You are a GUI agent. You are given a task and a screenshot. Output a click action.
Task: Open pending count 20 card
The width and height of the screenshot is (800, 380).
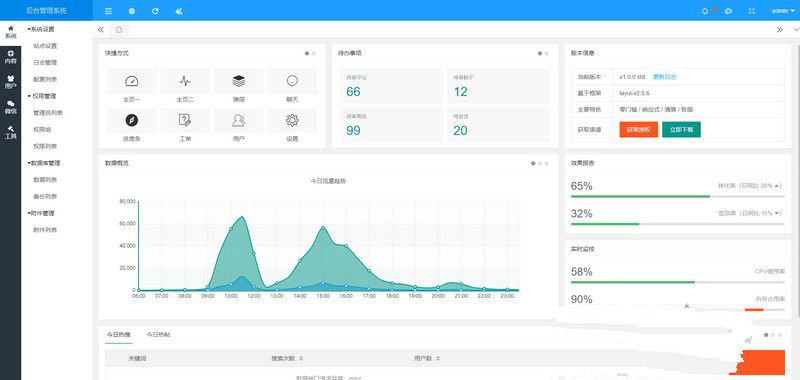pos(498,125)
